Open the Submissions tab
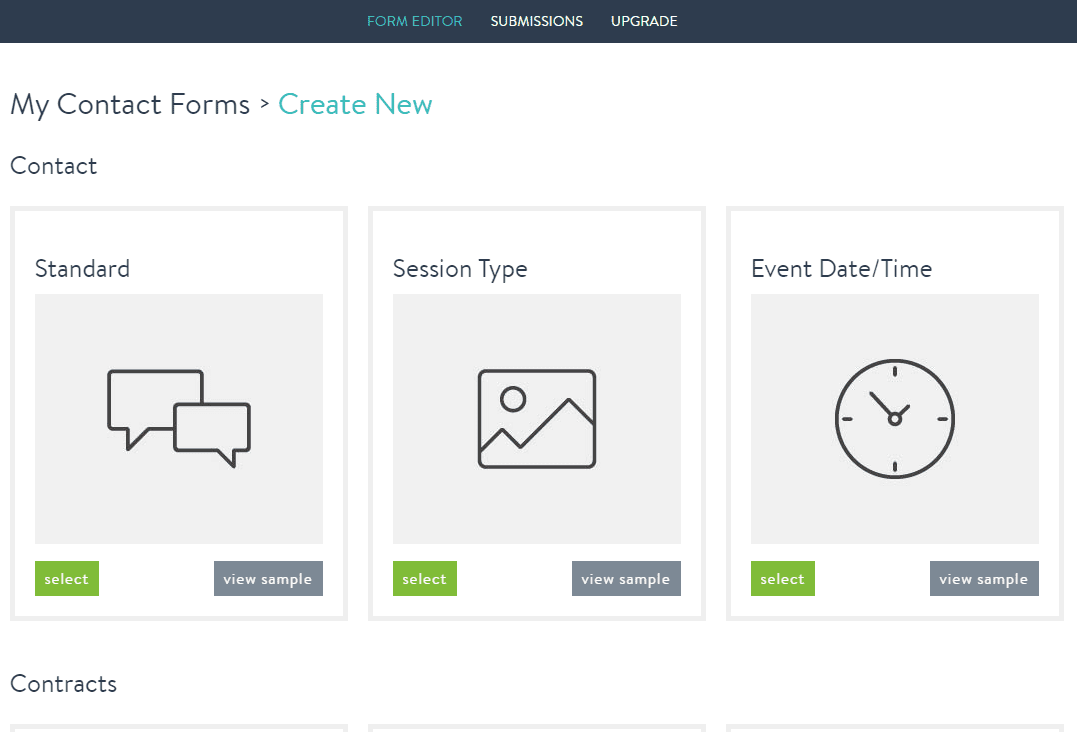This screenshot has width=1077, height=732. click(x=536, y=21)
